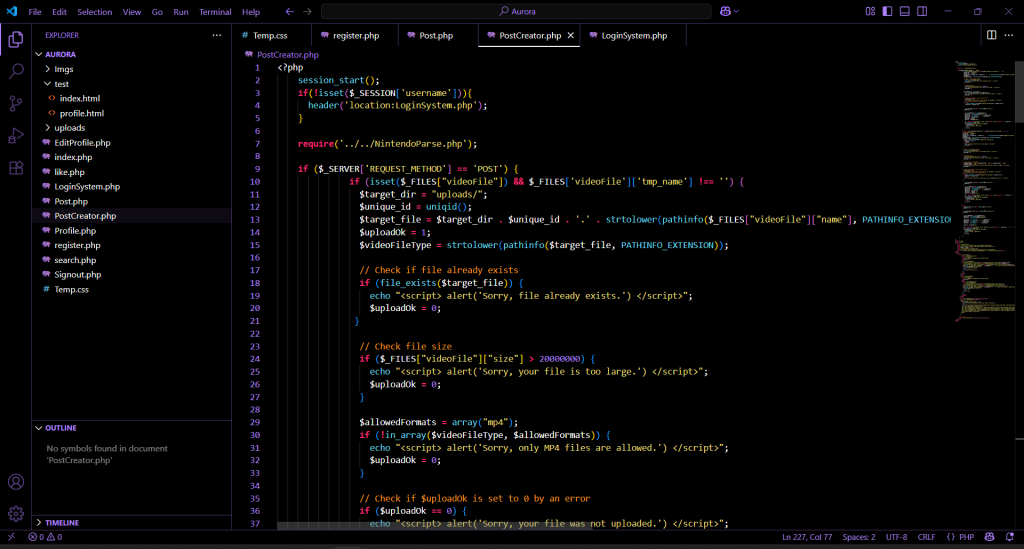Click the editor vertical scrollbar thumb

coord(1019,91)
